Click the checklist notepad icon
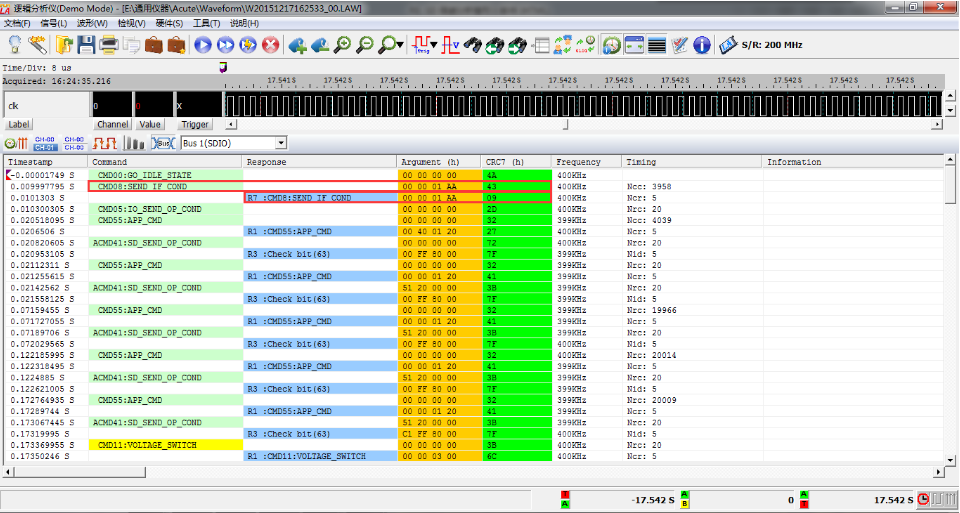The image size is (960, 513). (x=679, y=45)
